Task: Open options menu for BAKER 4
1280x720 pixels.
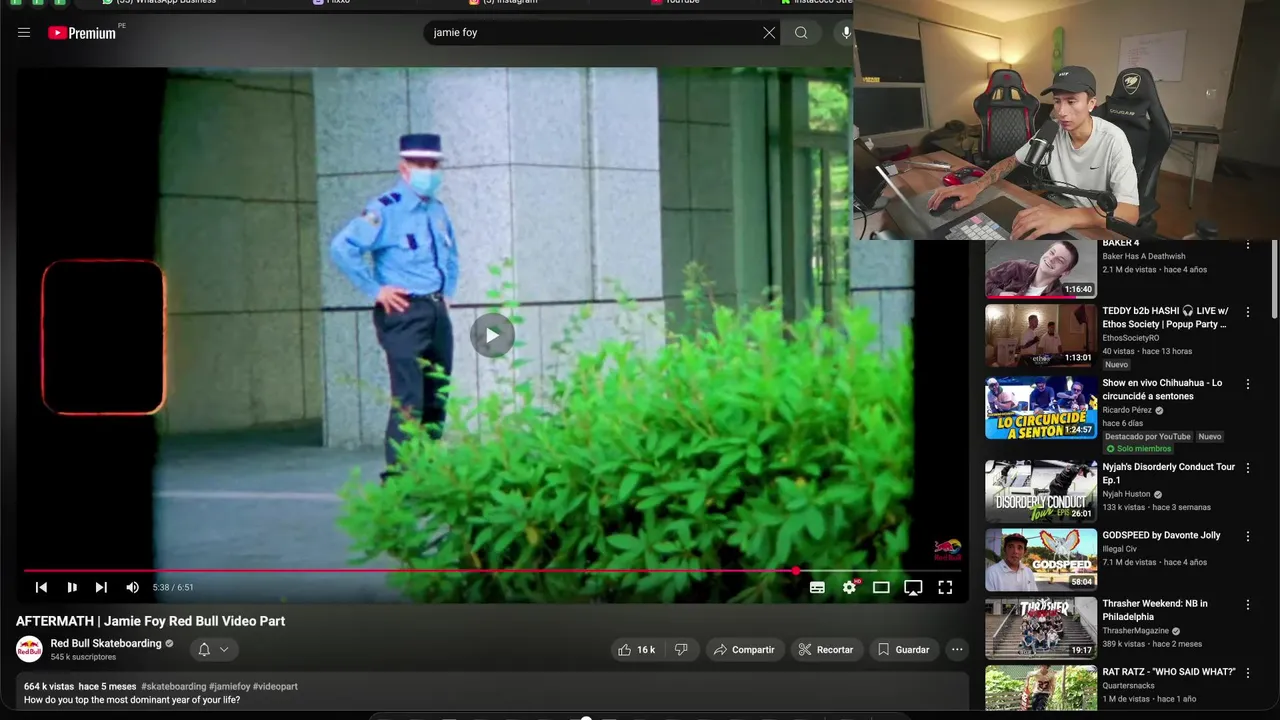Action: tap(1247, 245)
